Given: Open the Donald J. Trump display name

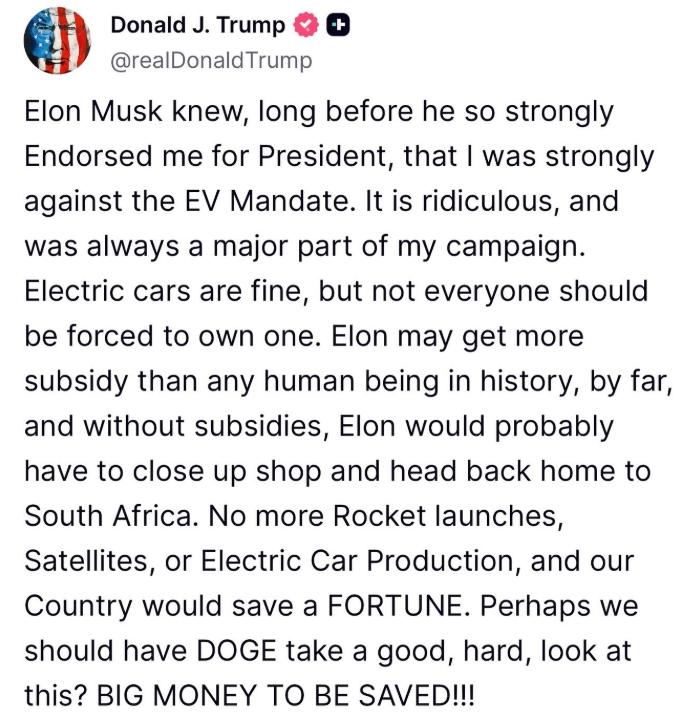Looking at the screenshot, I should pos(198,25).
